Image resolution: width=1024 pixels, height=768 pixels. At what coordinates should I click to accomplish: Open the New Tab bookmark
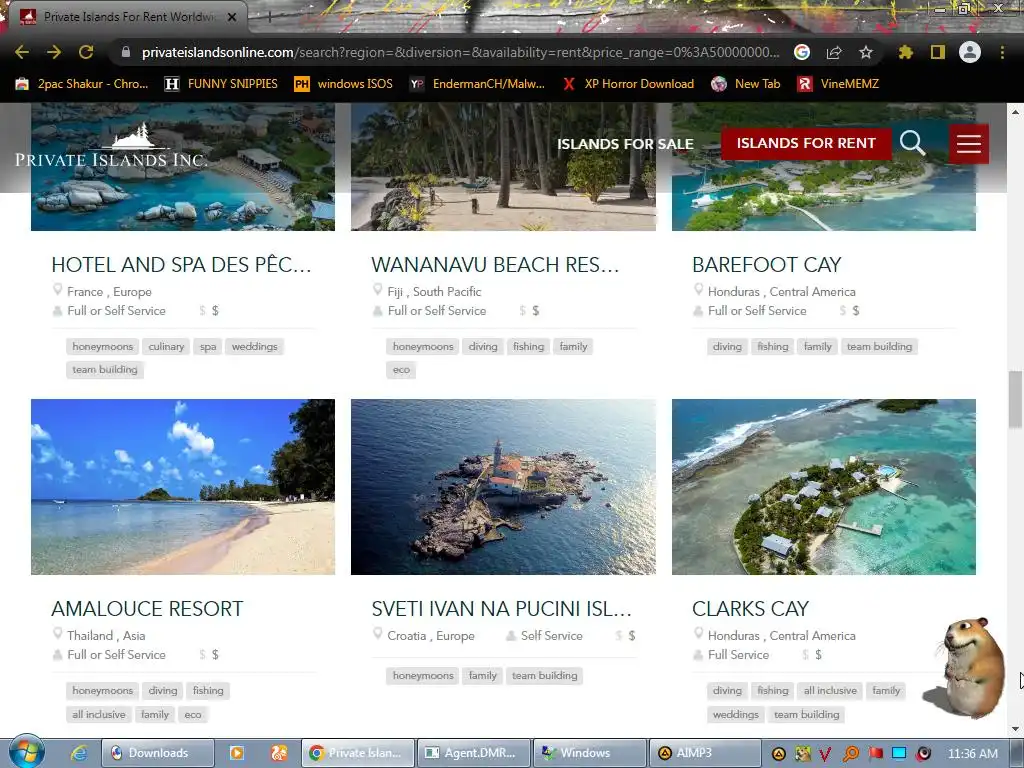[x=746, y=84]
